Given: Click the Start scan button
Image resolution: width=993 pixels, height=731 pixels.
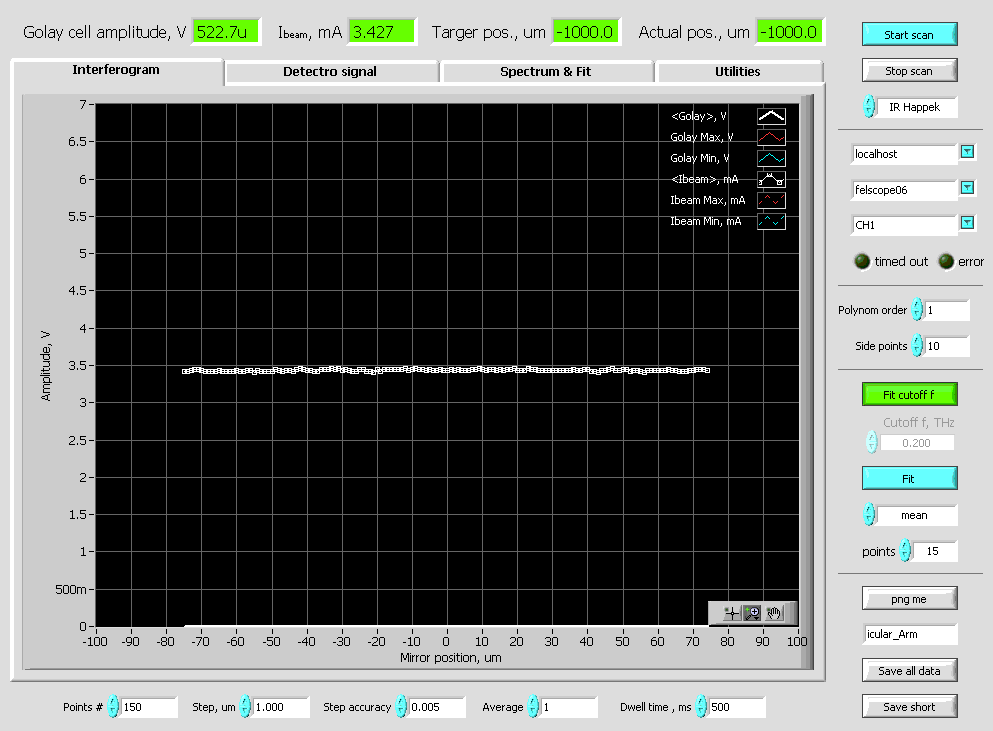Looking at the screenshot, I should (909, 34).
